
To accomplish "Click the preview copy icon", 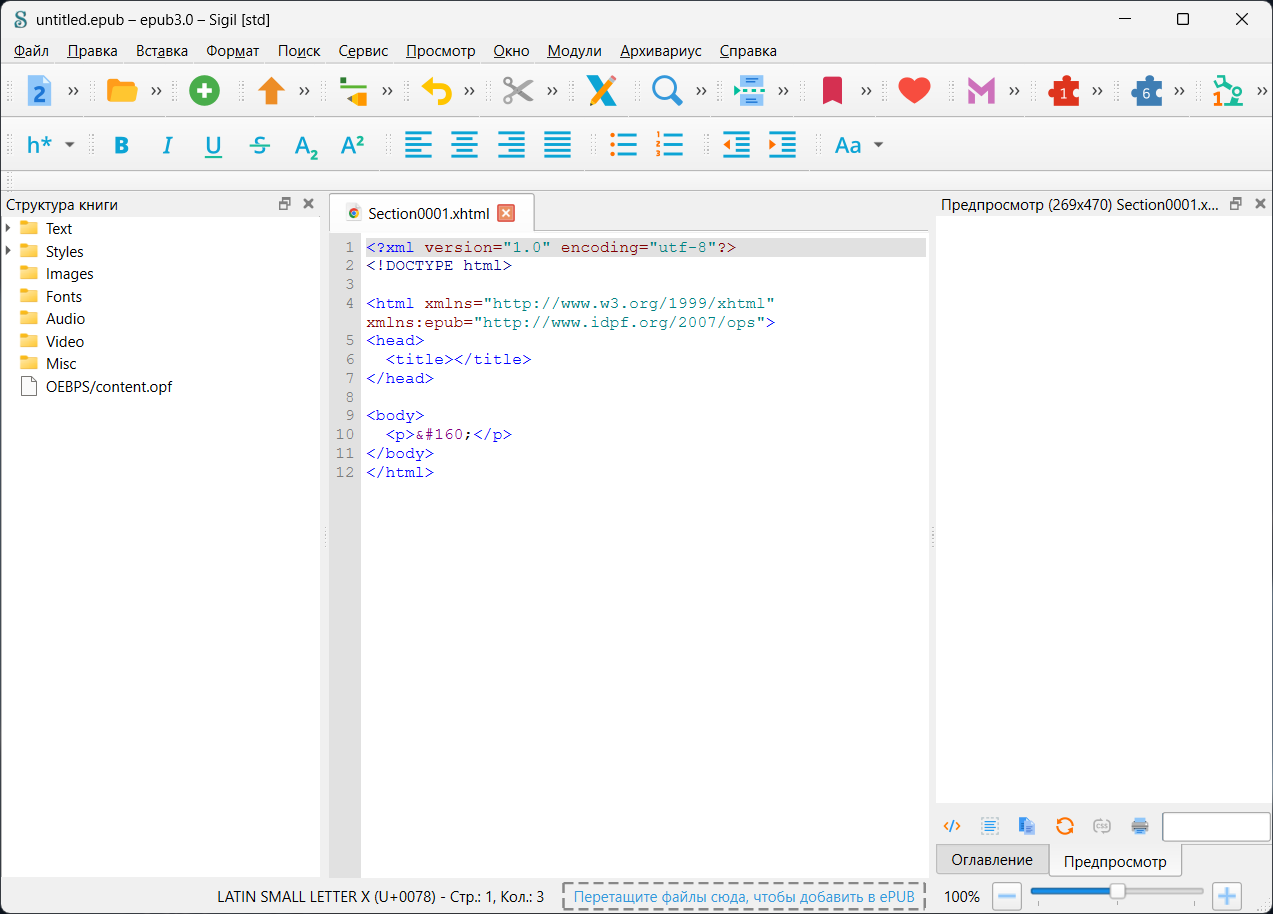I will coord(1027,826).
